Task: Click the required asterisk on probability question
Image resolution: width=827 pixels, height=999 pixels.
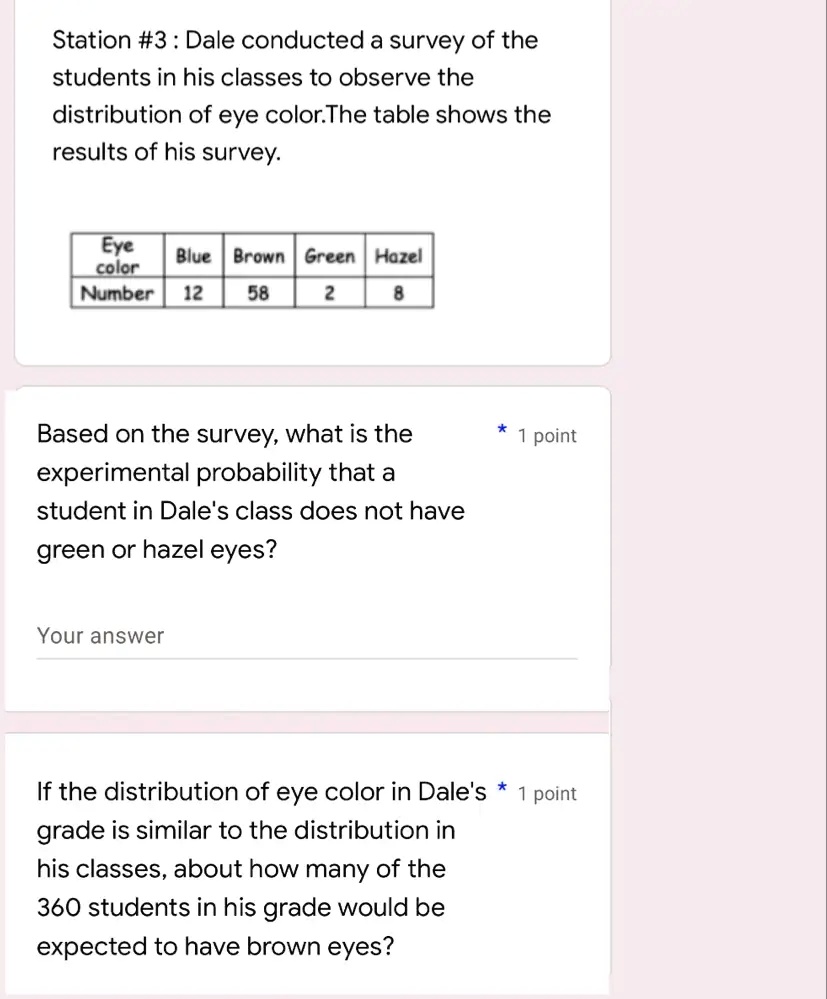Action: coord(502,432)
